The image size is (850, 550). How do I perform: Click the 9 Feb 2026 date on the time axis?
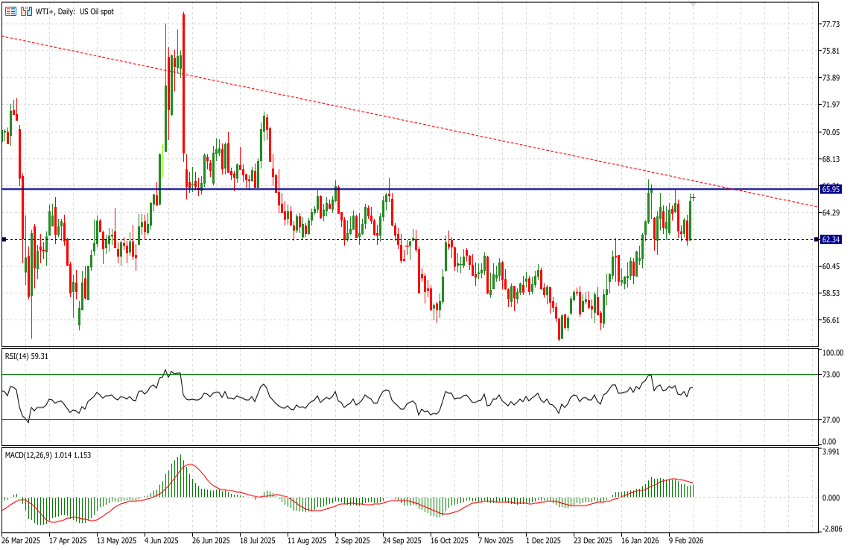pos(687,538)
